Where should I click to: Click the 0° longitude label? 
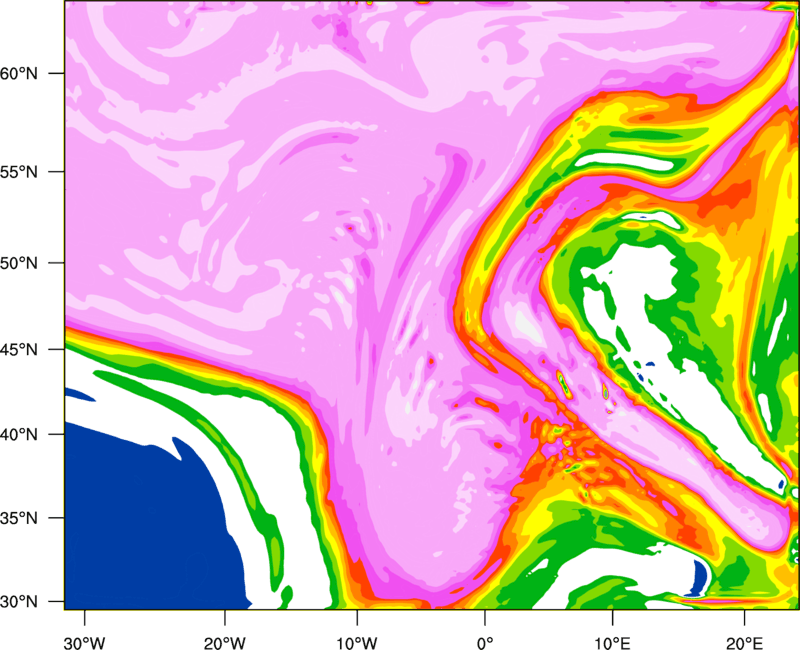point(485,643)
